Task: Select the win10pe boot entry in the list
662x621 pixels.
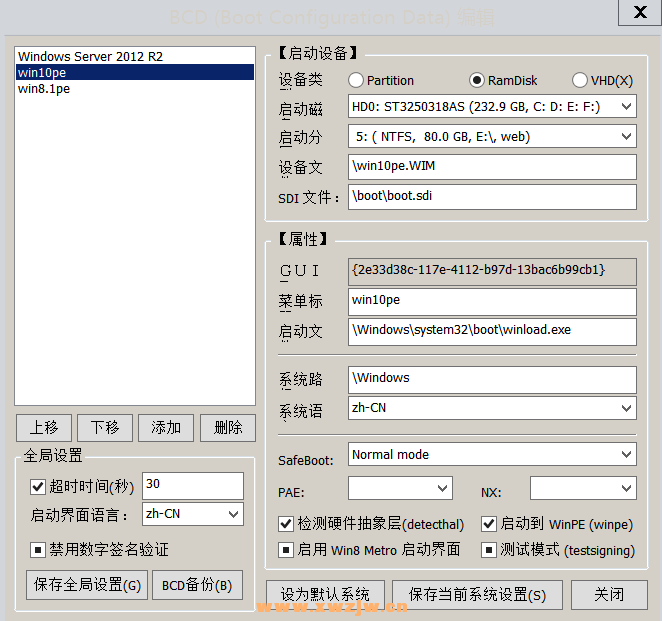Action: click(x=135, y=72)
